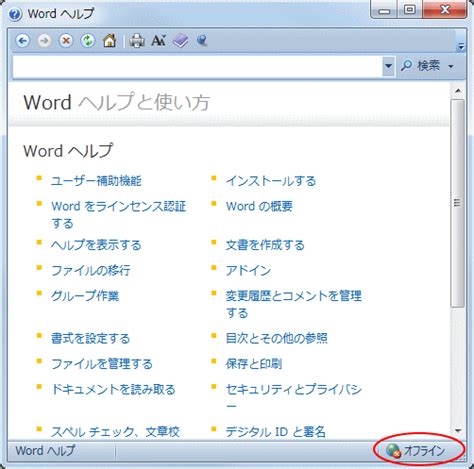Close the Word ヘルプ window
The image size is (474, 469).
click(x=445, y=10)
